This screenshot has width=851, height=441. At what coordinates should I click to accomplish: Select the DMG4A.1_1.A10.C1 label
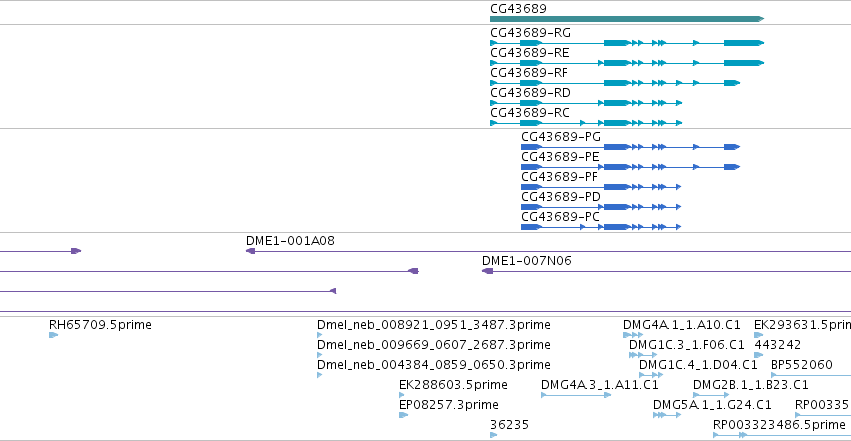pyautogui.click(x=682, y=325)
